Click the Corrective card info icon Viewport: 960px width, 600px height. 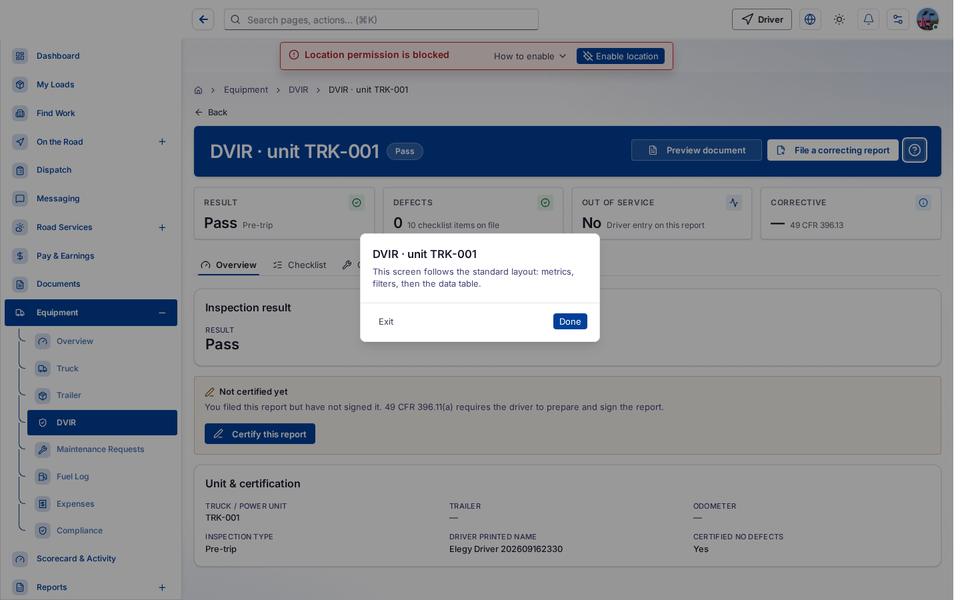923,203
